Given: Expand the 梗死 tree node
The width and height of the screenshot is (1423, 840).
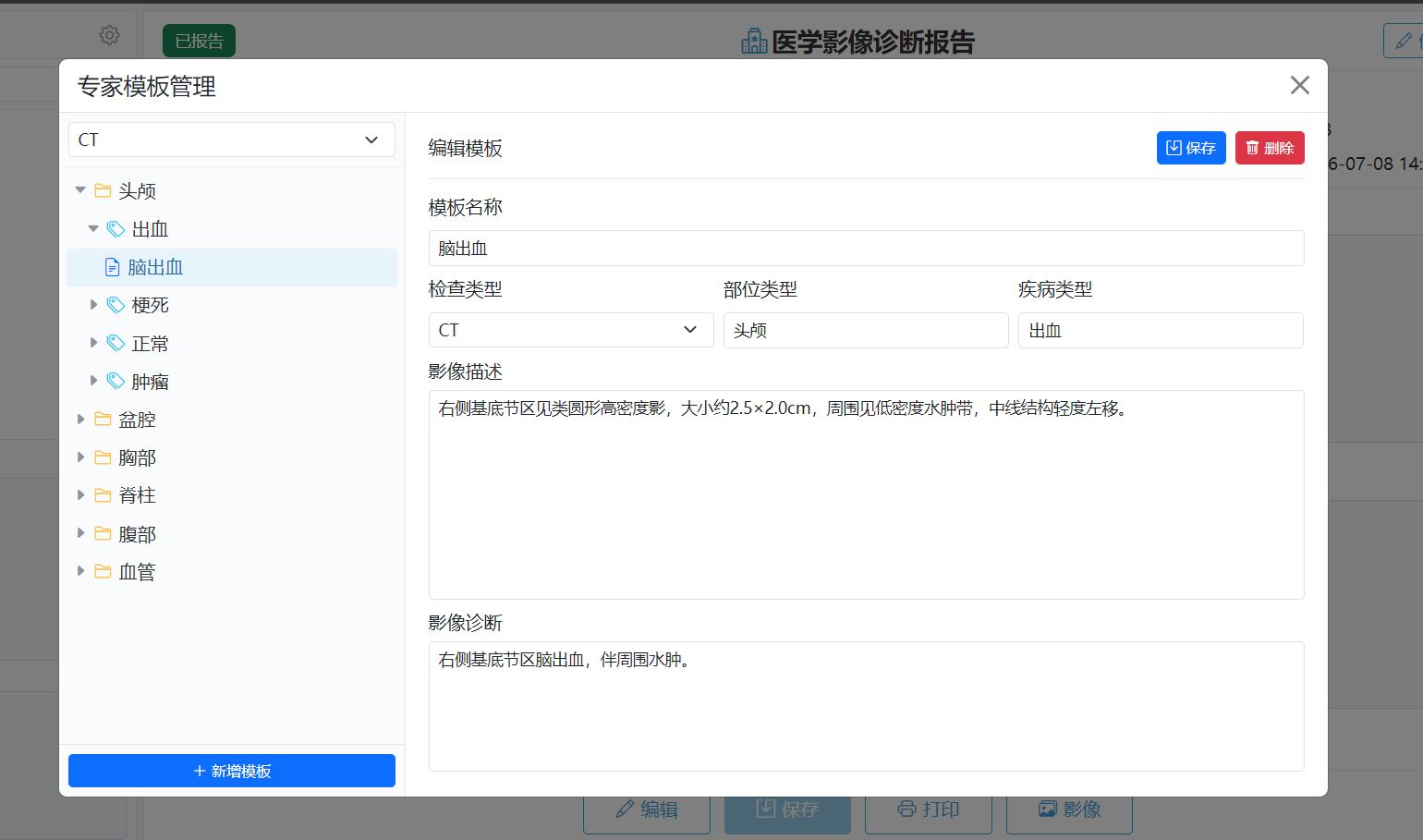Looking at the screenshot, I should click(x=93, y=305).
